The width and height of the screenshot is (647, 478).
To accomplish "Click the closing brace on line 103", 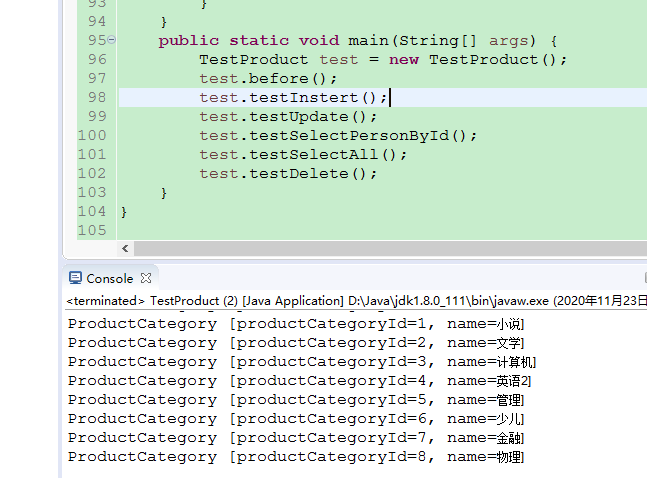I will [x=164, y=193].
